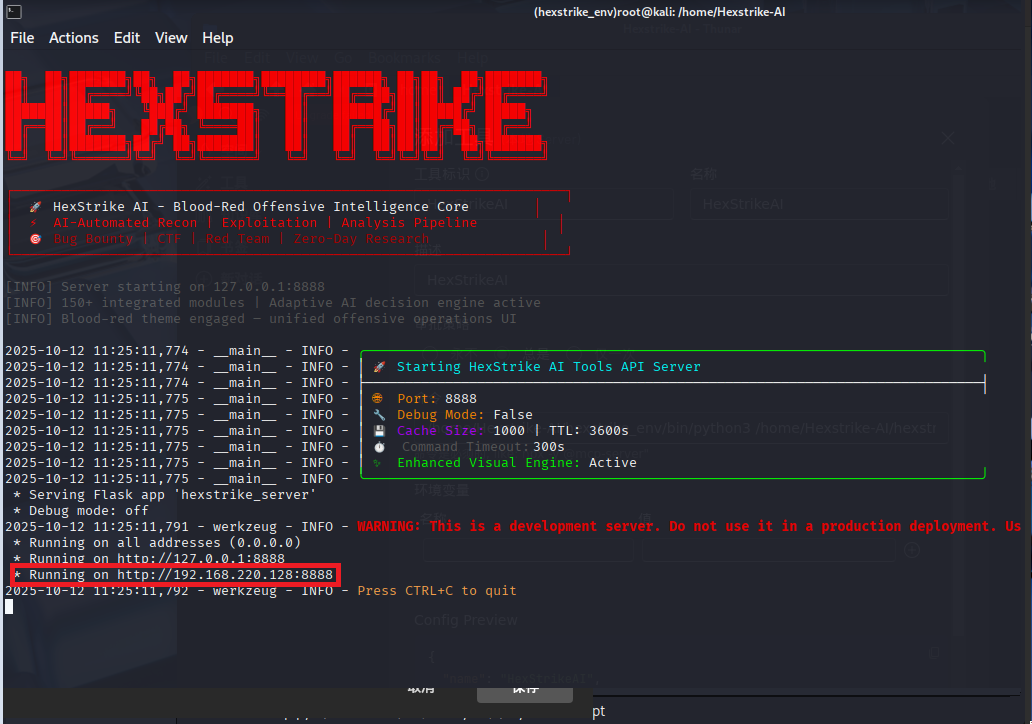This screenshot has height=724, width=1032.
Task: Click the wrench icon next to Debug Mode
Action: pos(378,415)
